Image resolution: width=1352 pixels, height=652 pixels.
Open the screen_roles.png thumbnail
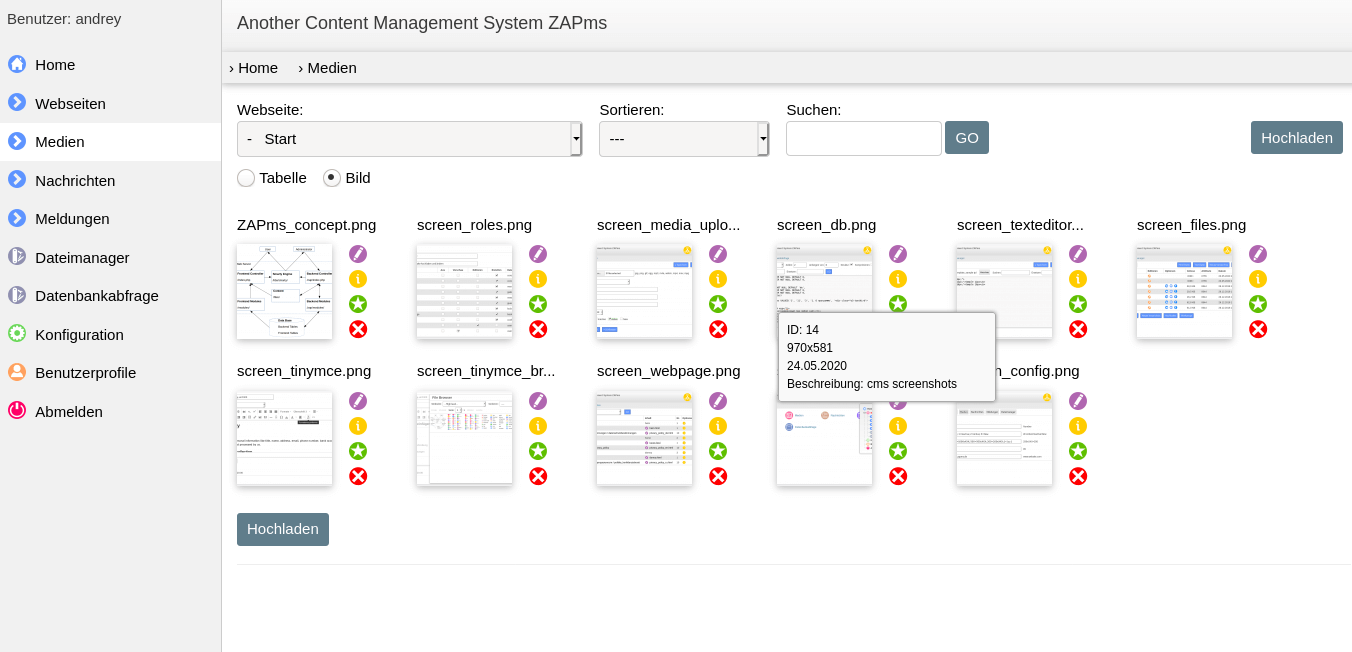click(x=465, y=291)
